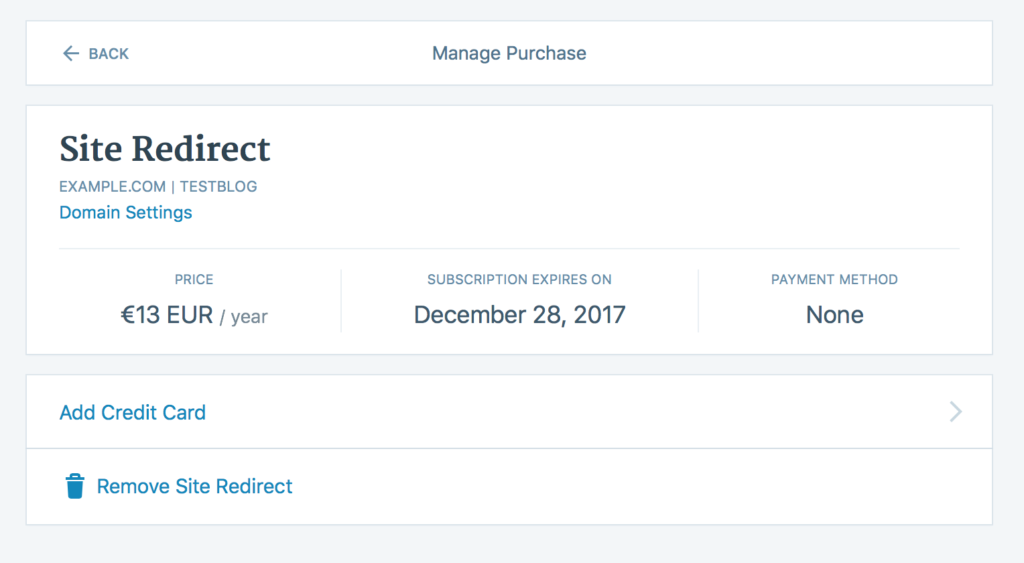
Task: Click the trash can icon
Action: tap(75, 487)
